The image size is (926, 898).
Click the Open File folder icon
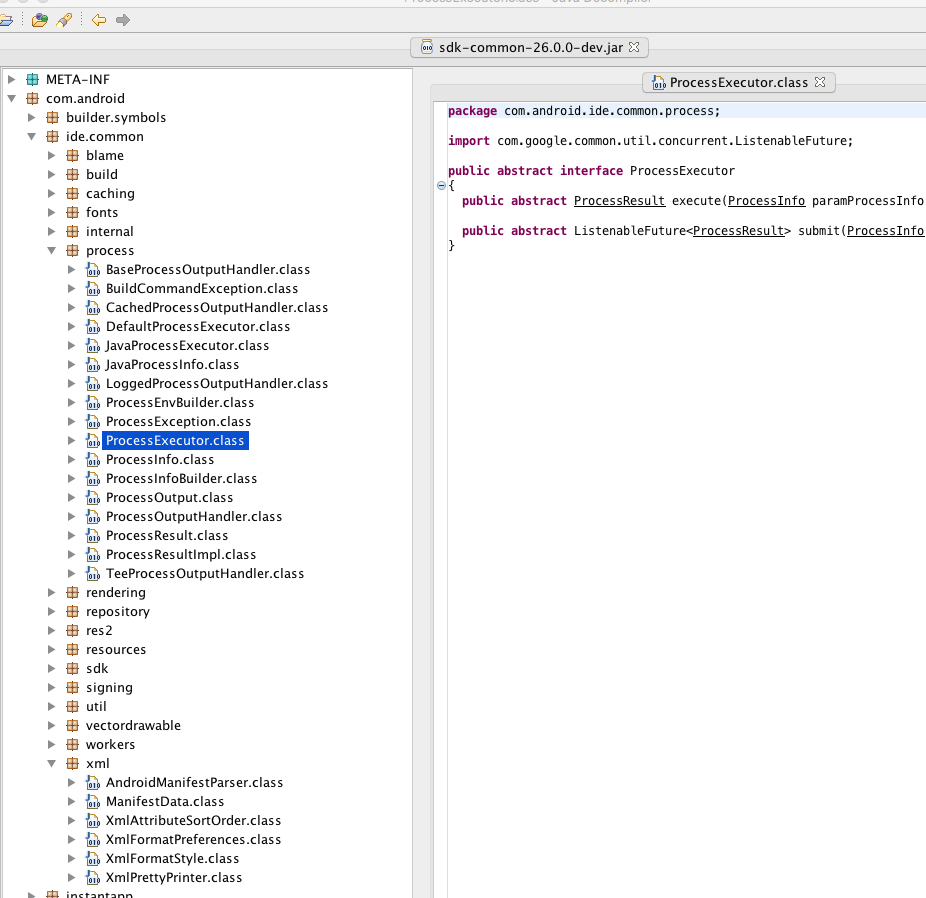[x=5, y=19]
